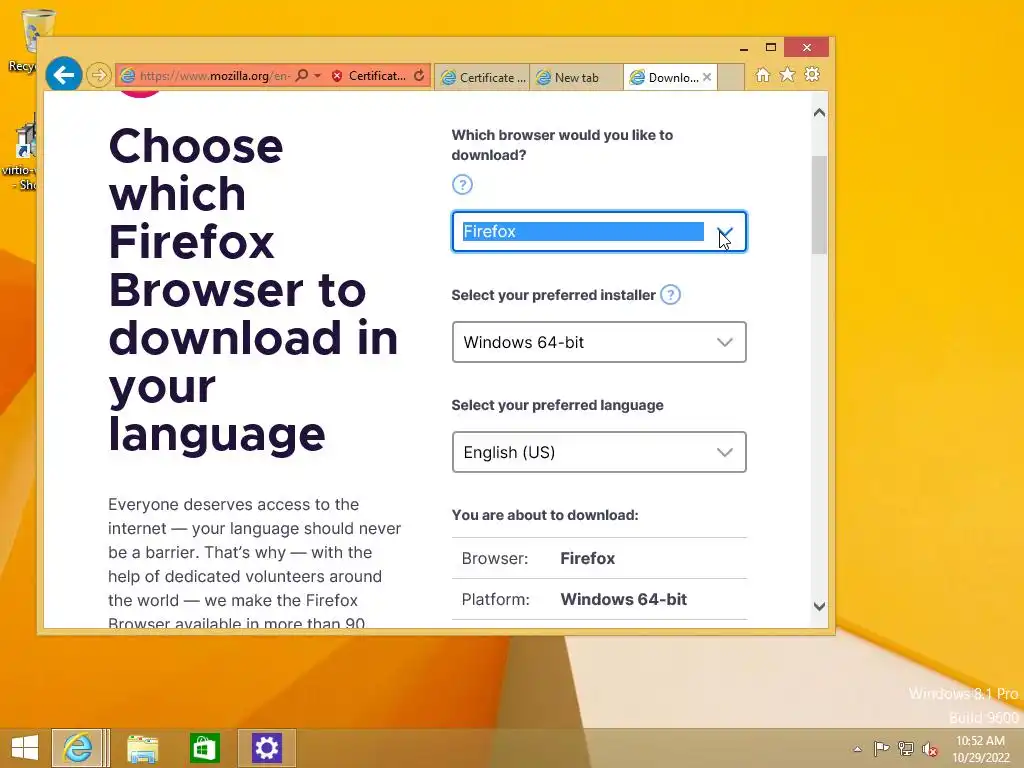This screenshot has height=768, width=1024.
Task: Click Action Center flag tray icon
Action: pos(881,748)
